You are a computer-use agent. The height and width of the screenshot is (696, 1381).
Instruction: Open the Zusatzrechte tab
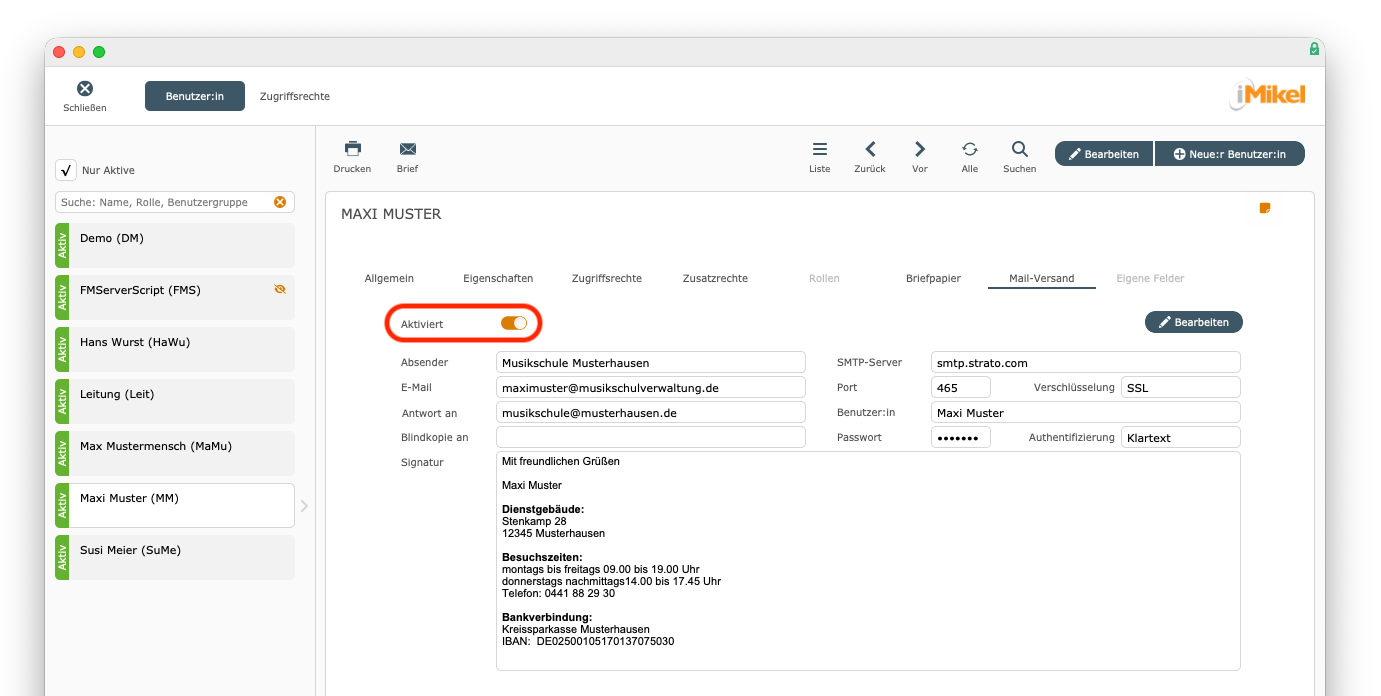(x=715, y=278)
